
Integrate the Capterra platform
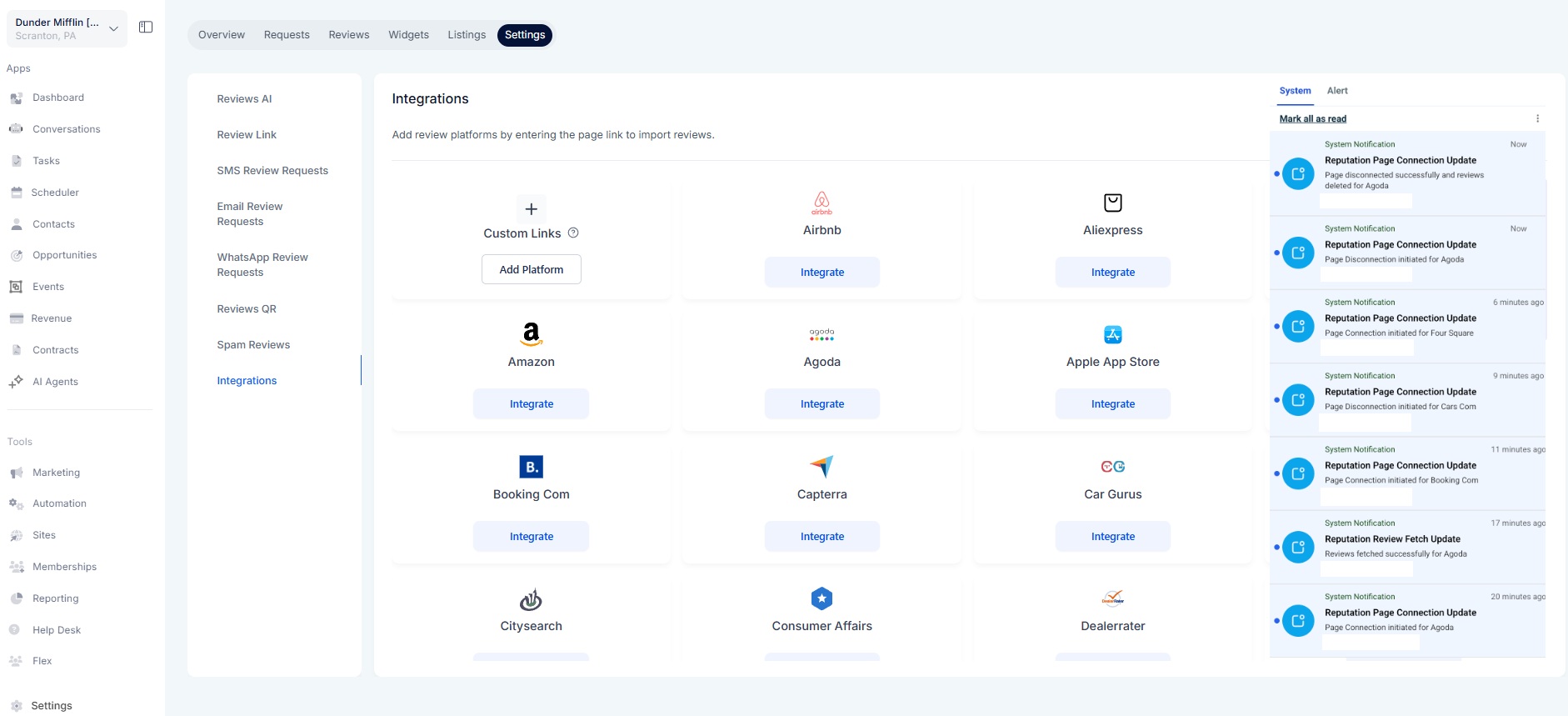point(822,537)
